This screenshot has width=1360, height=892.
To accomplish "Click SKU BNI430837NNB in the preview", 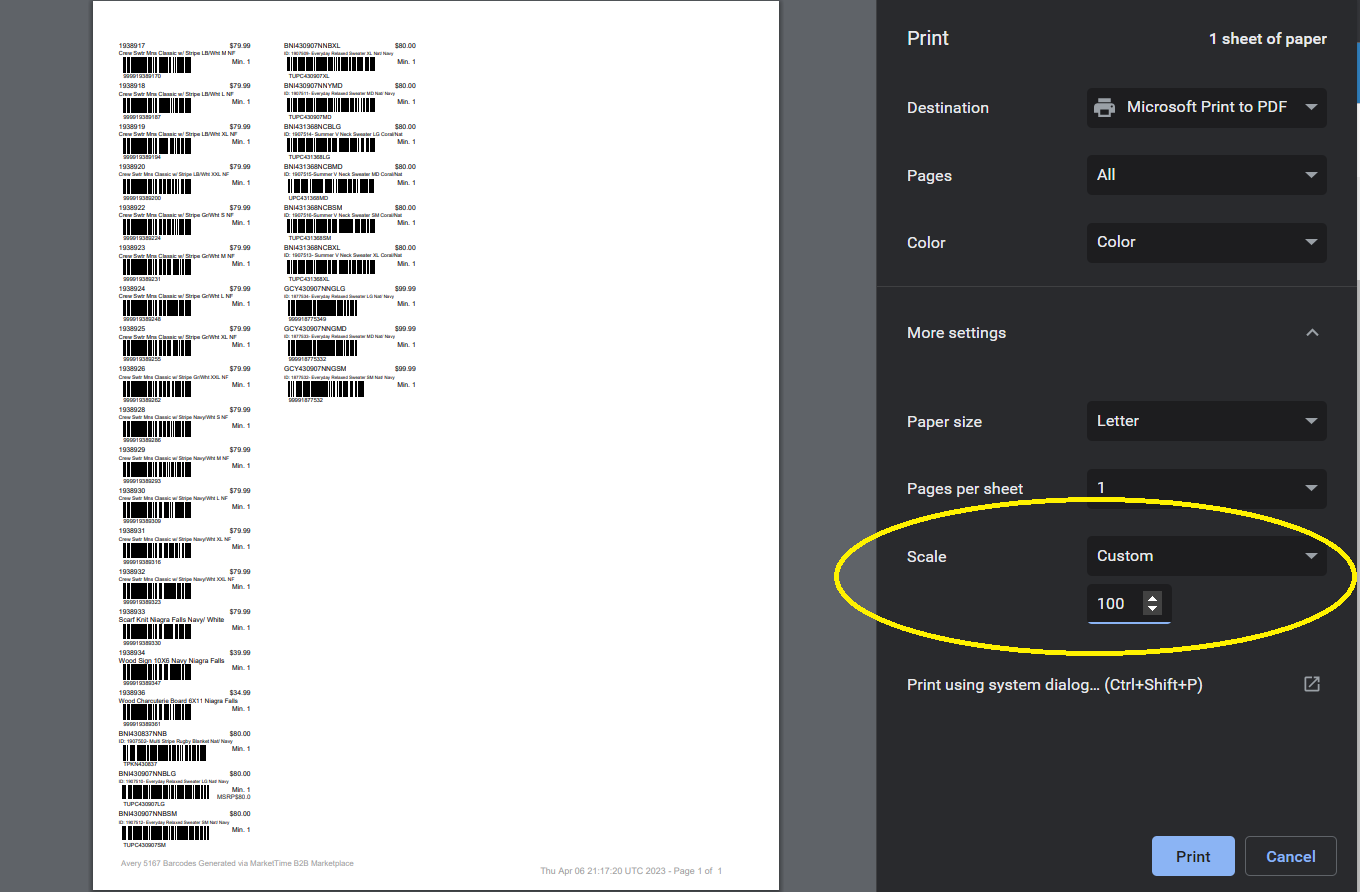I will point(143,734).
